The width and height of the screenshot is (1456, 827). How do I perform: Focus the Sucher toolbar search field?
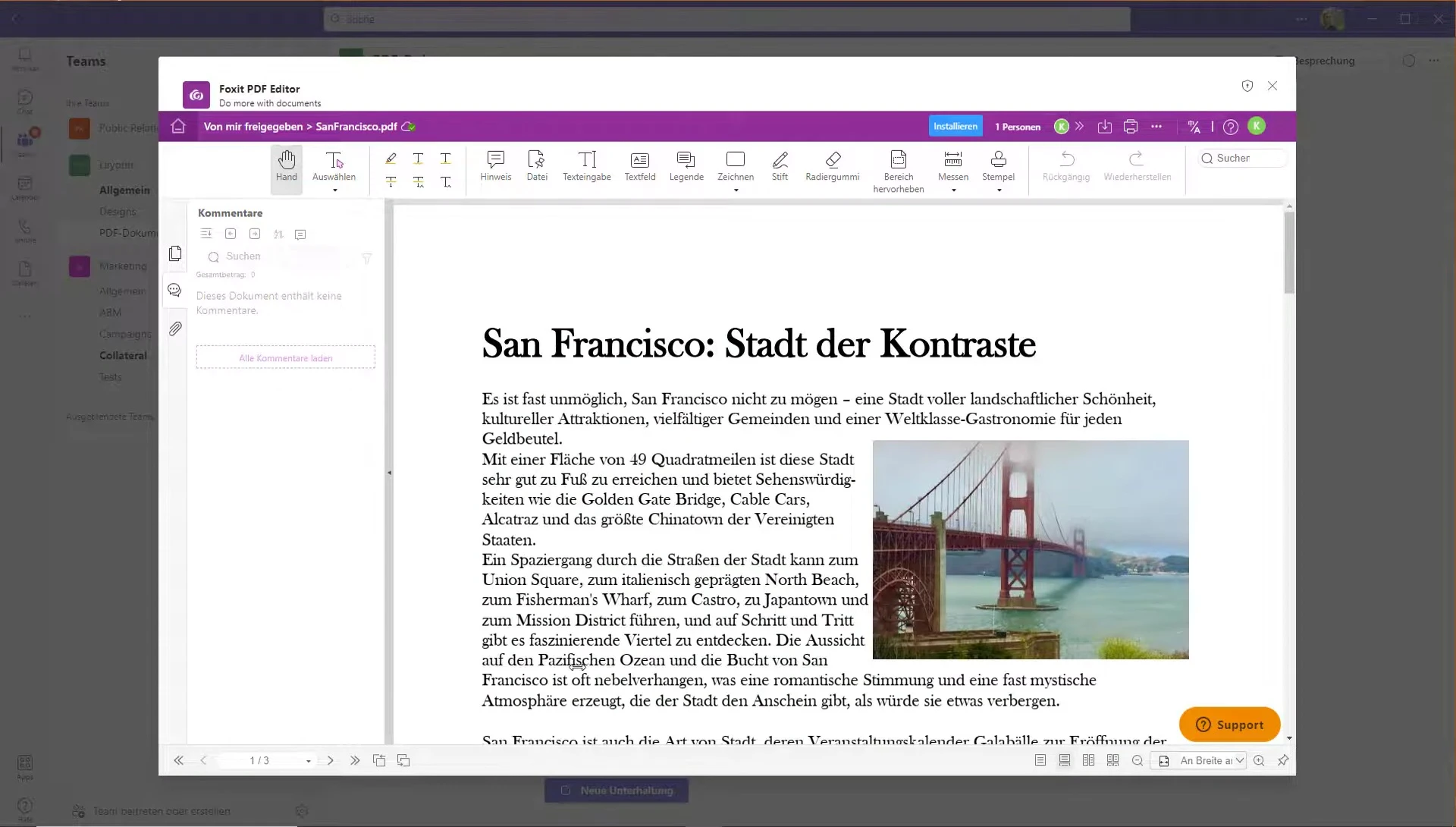click(1242, 158)
